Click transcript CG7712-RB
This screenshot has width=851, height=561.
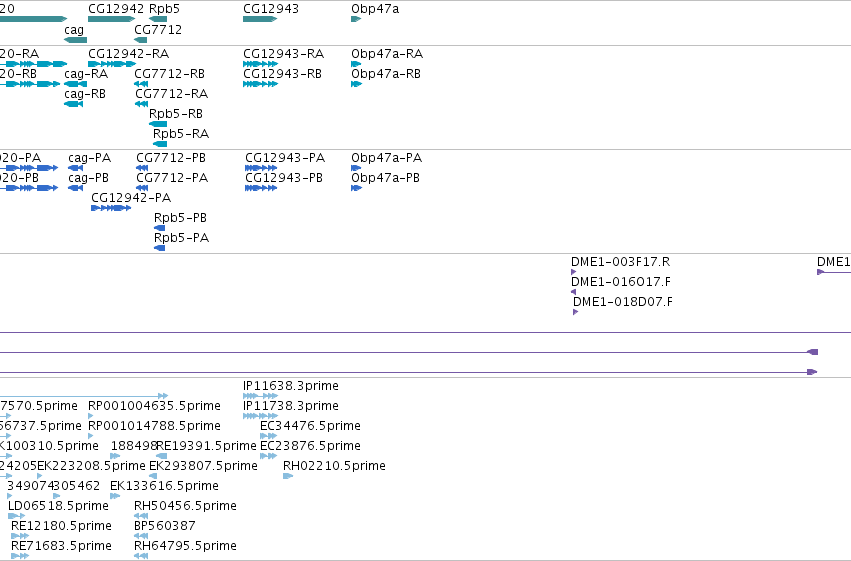click(169, 74)
